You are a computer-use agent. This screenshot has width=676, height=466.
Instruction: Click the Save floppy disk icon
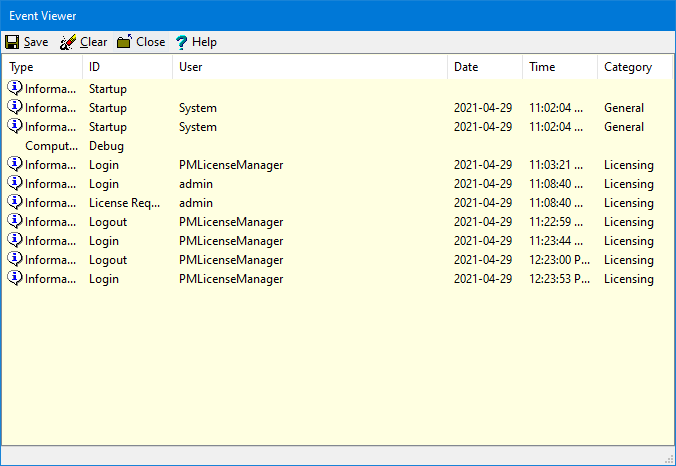(12, 42)
